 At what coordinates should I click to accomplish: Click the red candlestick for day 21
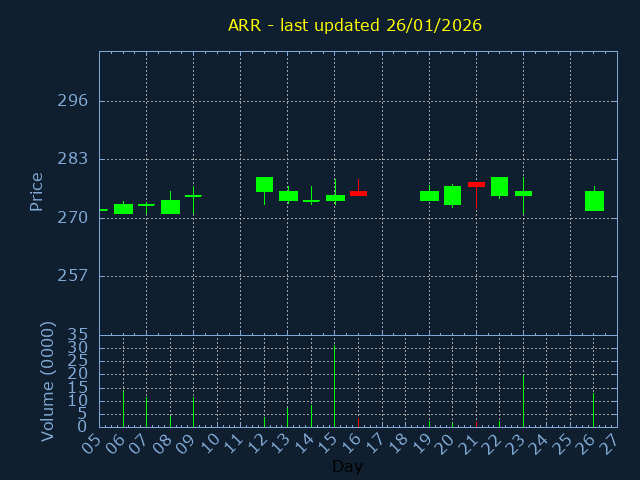(476, 184)
